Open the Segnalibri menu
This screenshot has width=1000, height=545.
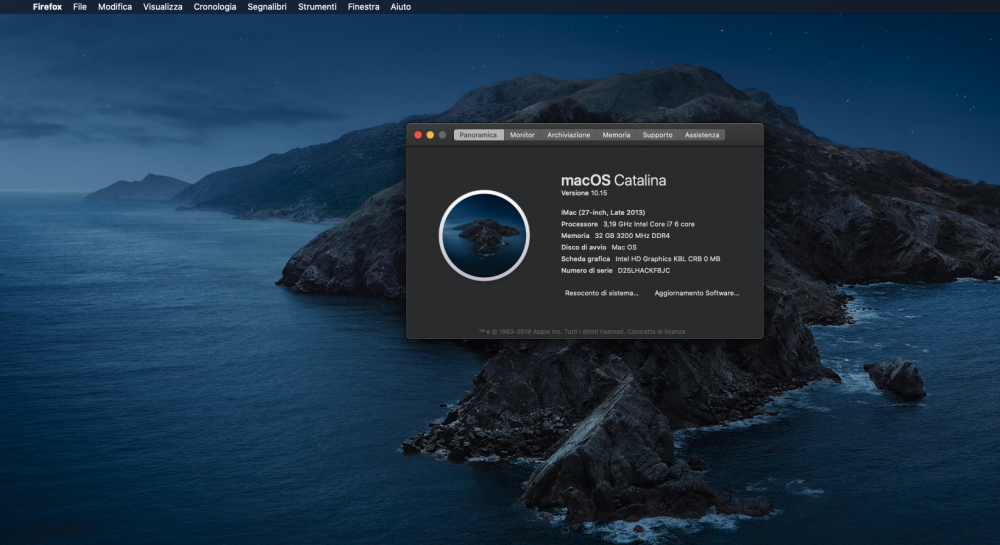point(267,7)
